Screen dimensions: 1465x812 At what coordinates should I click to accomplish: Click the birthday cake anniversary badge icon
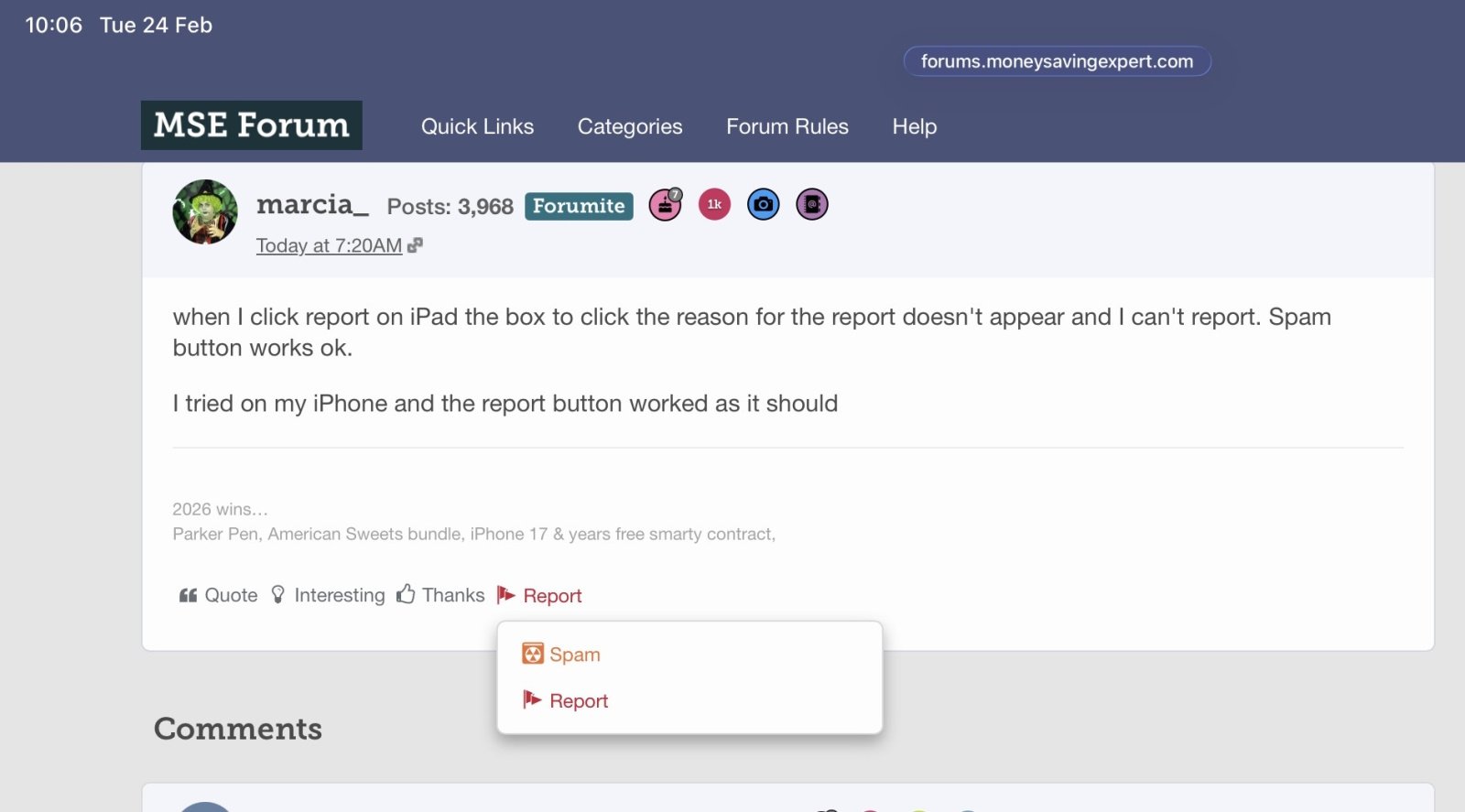coord(665,205)
